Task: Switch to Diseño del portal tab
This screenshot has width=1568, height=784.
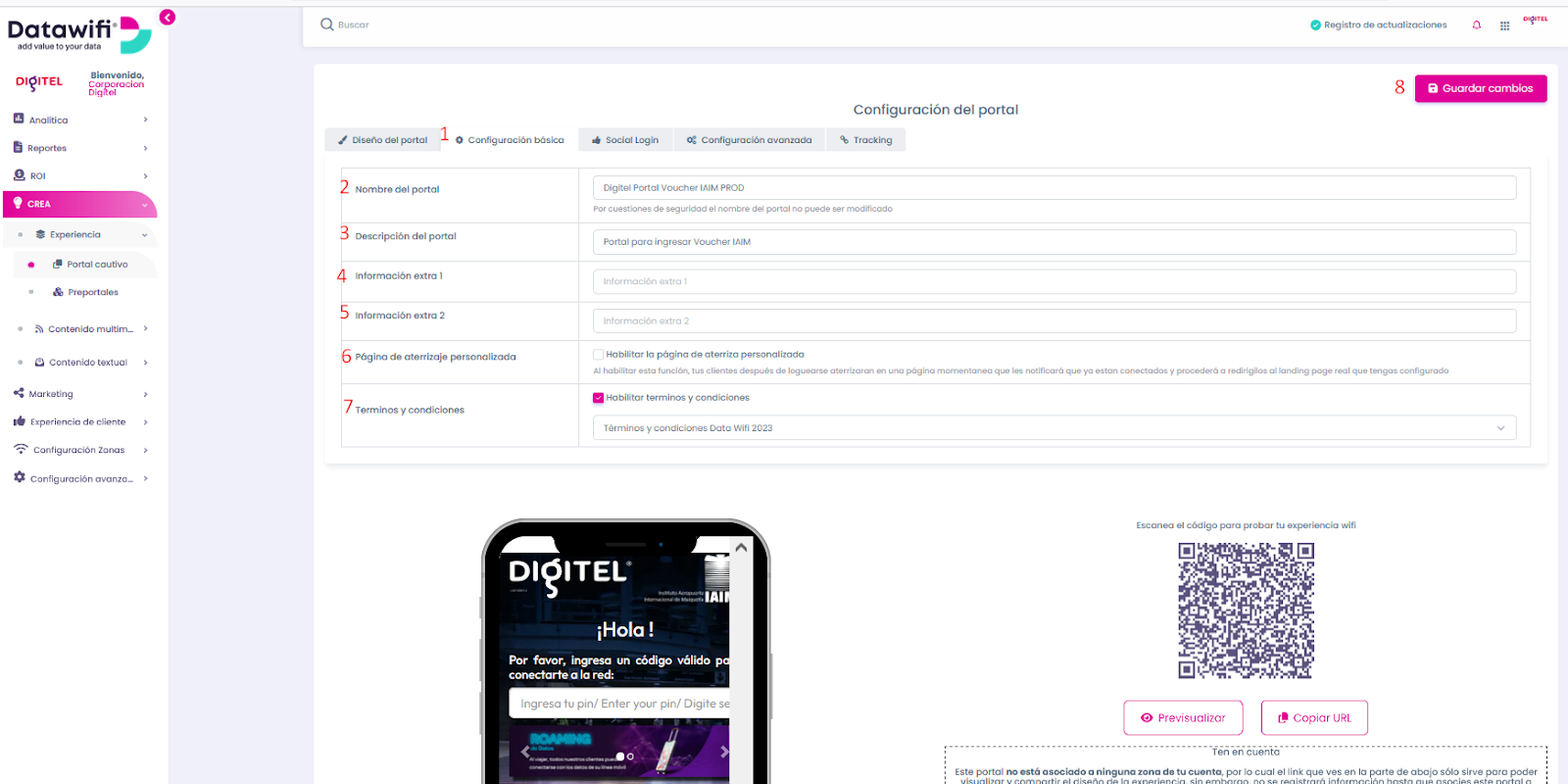Action: pyautogui.click(x=382, y=140)
